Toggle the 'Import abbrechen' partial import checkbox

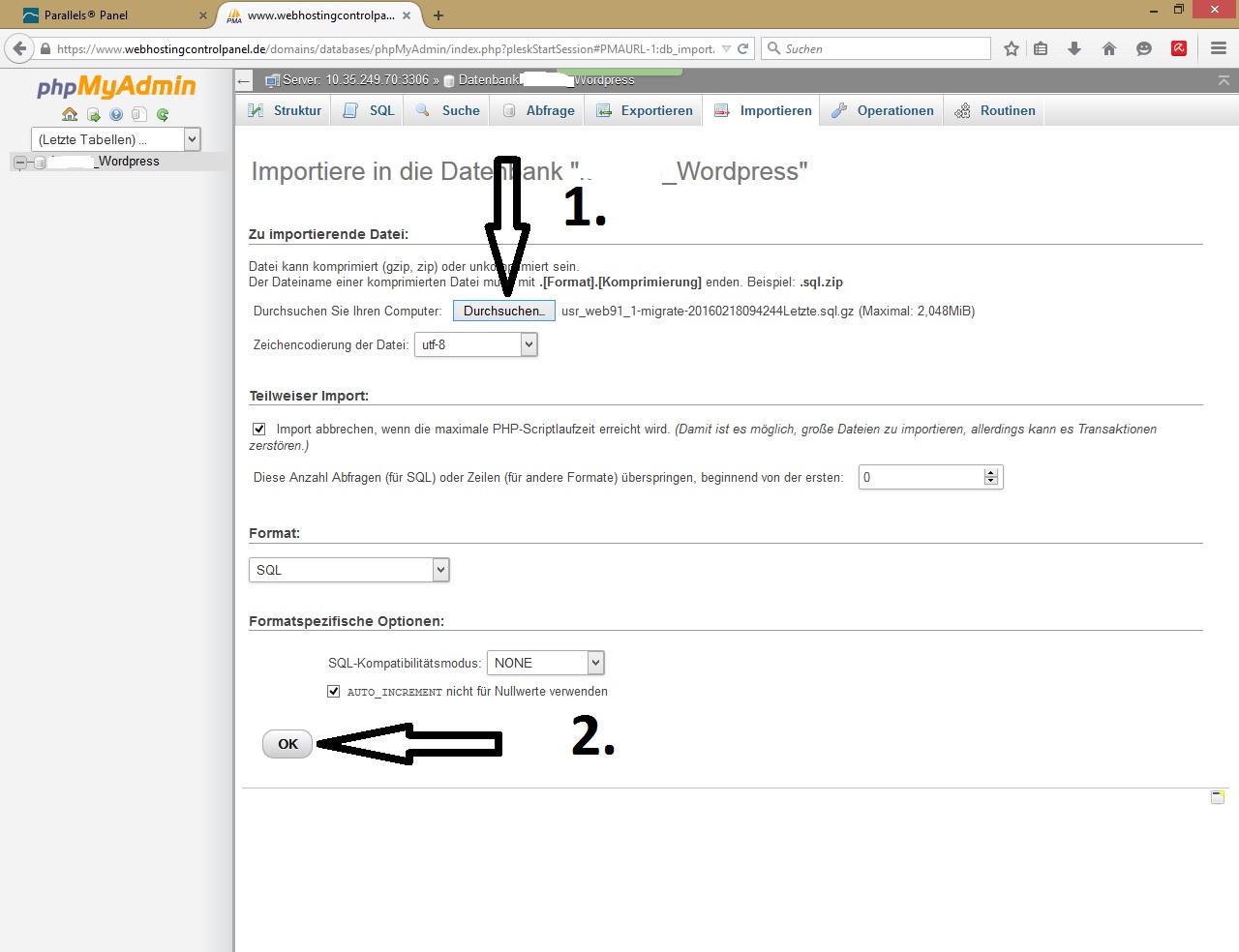(x=259, y=429)
